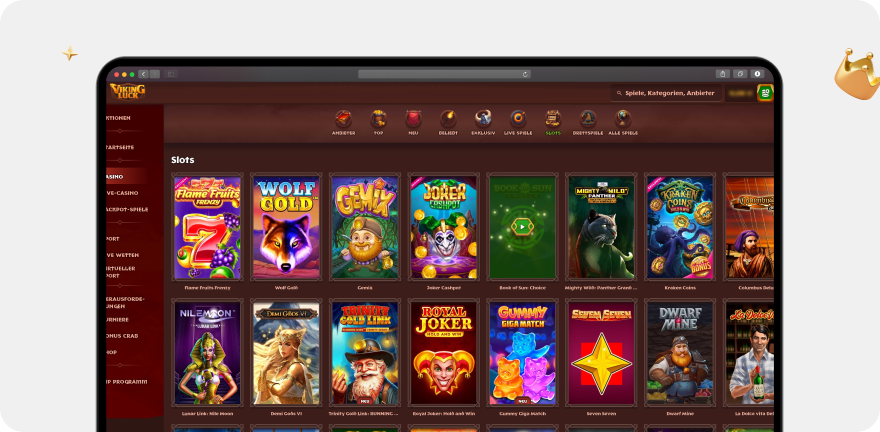This screenshot has height=432, width=880.
Task: Open VIP Programm in the sidebar
Action: 127,382
